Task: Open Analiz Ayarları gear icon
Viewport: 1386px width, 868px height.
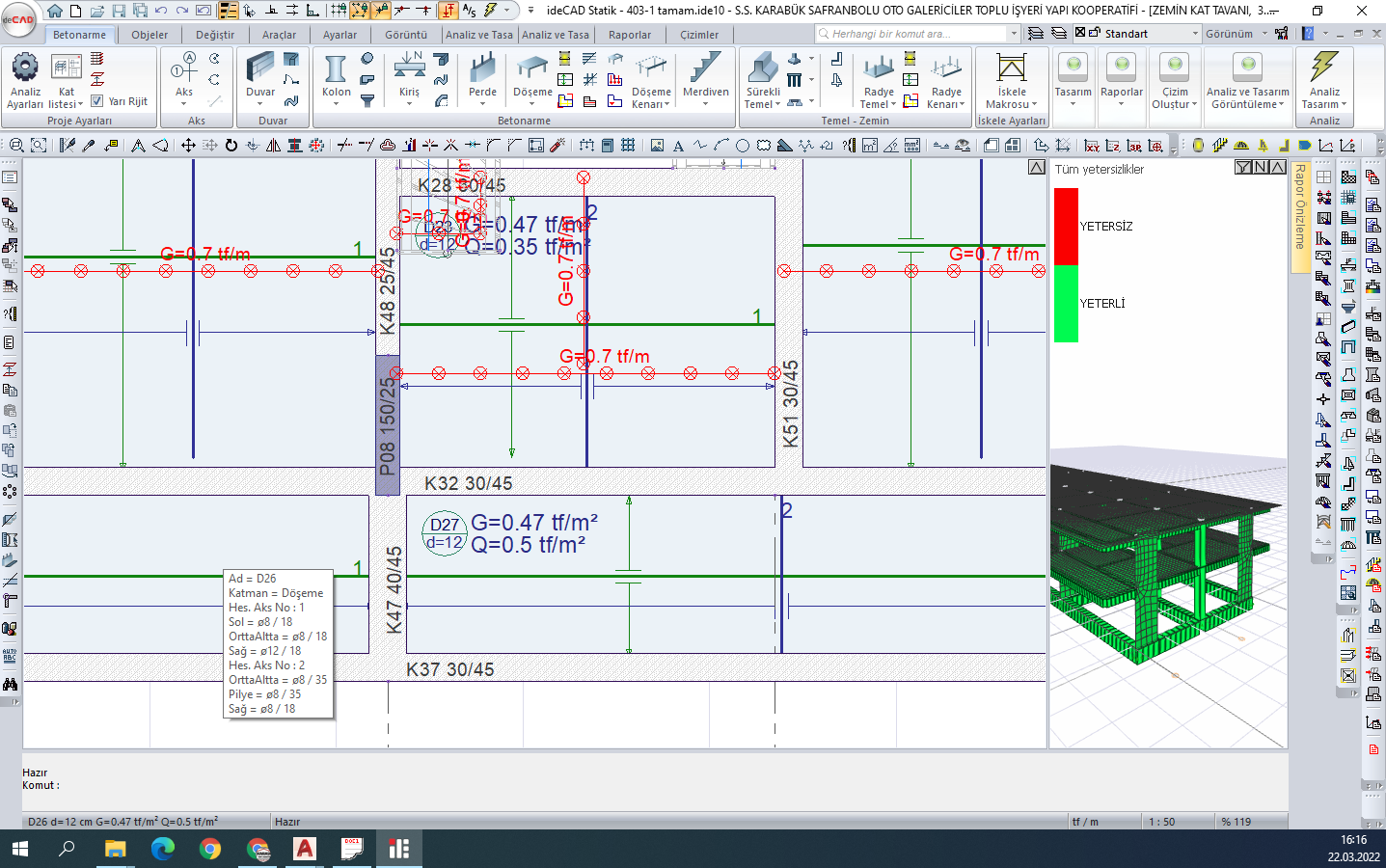Action: (x=24, y=68)
